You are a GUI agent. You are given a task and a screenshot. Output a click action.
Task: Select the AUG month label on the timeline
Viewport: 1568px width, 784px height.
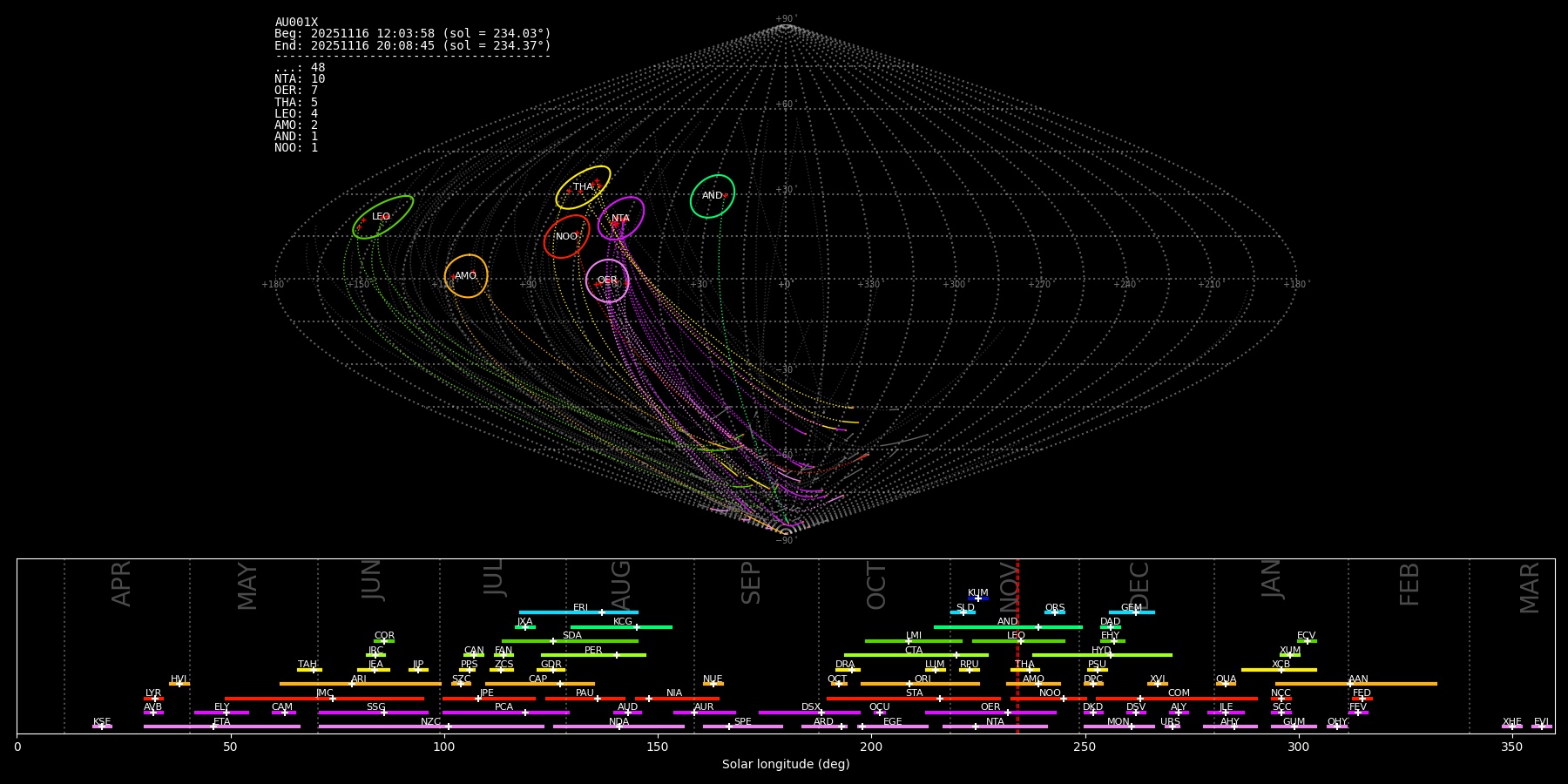pos(621,585)
